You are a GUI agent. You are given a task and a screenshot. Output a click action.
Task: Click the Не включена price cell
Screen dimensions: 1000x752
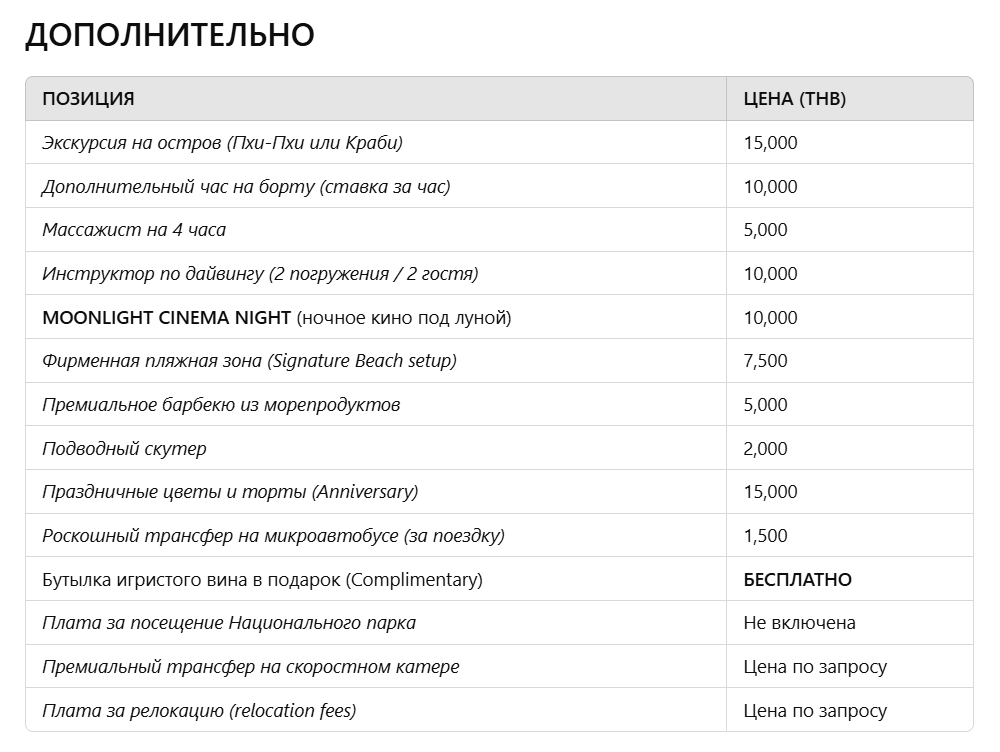pyautogui.click(x=799, y=623)
